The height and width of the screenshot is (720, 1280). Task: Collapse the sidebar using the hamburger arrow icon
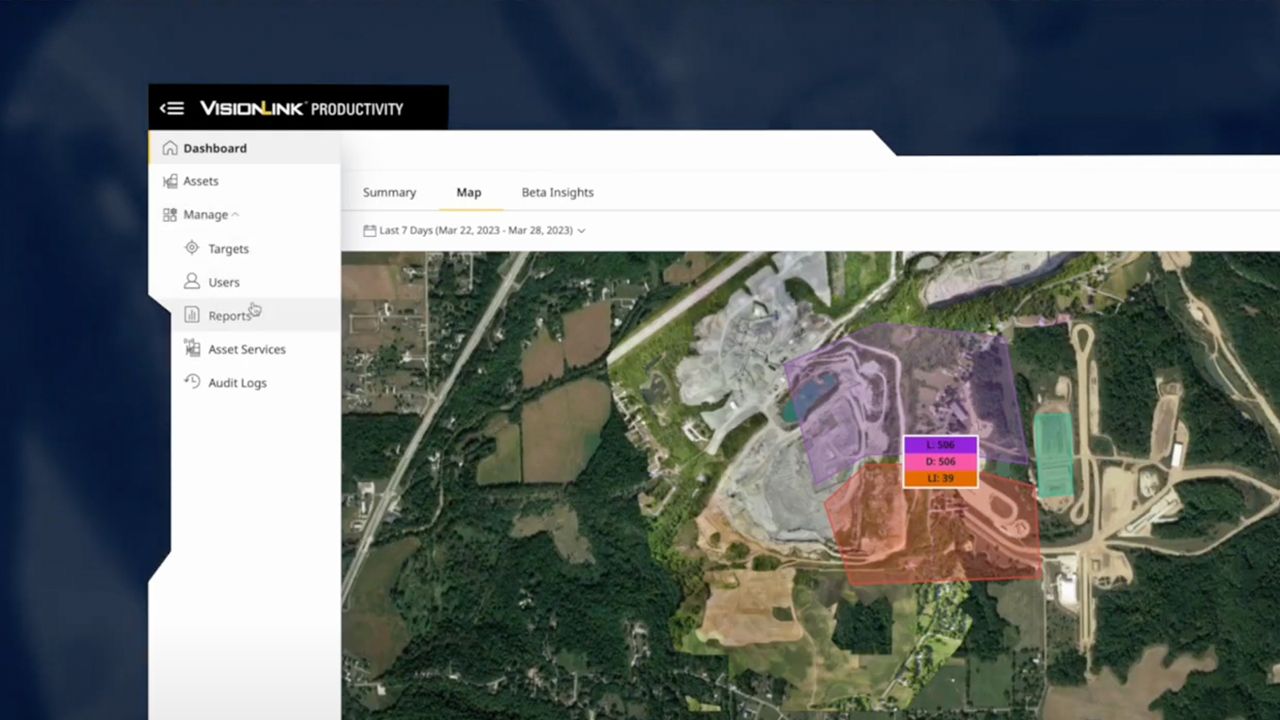tap(172, 108)
